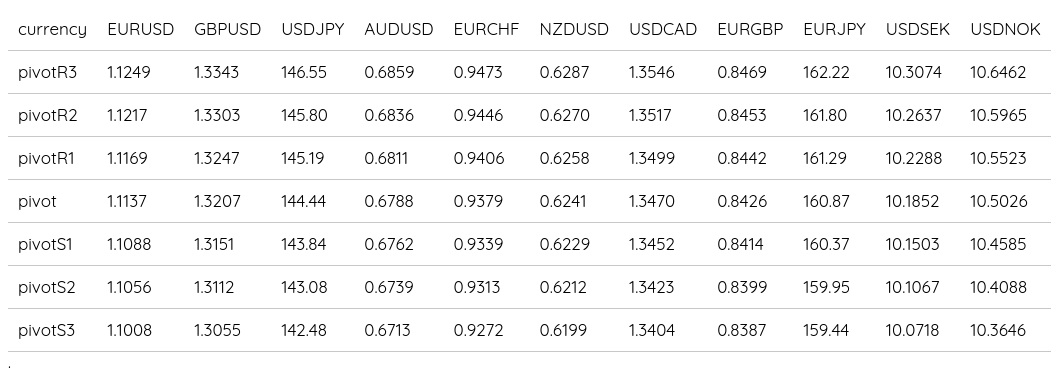The height and width of the screenshot is (380, 1056).
Task: Select USDCAD pivot value 1.3470
Action: 652,201
